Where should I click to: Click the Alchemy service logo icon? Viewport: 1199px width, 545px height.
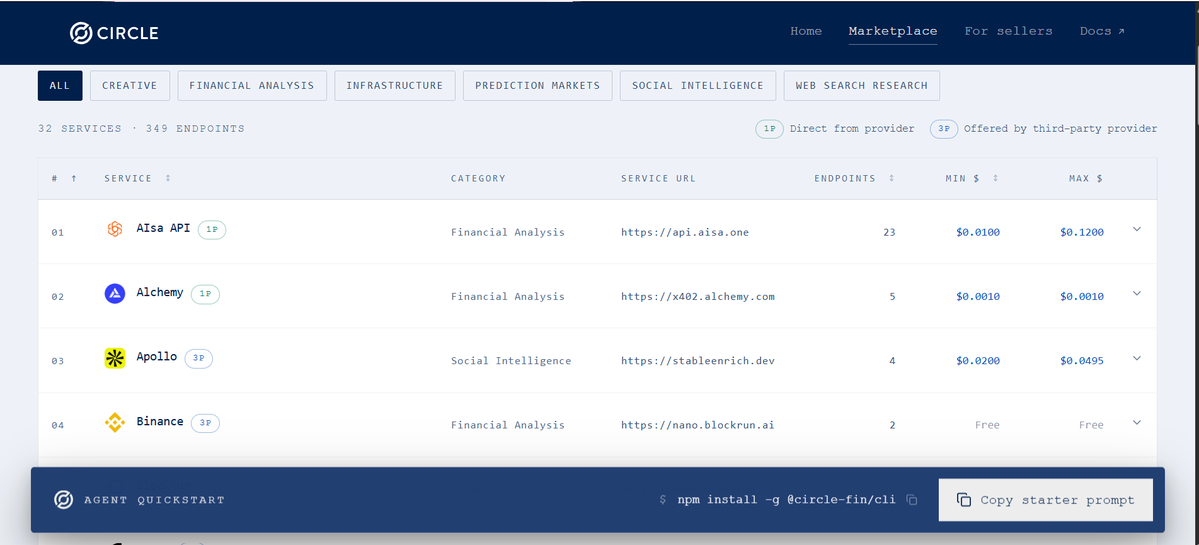[115, 294]
